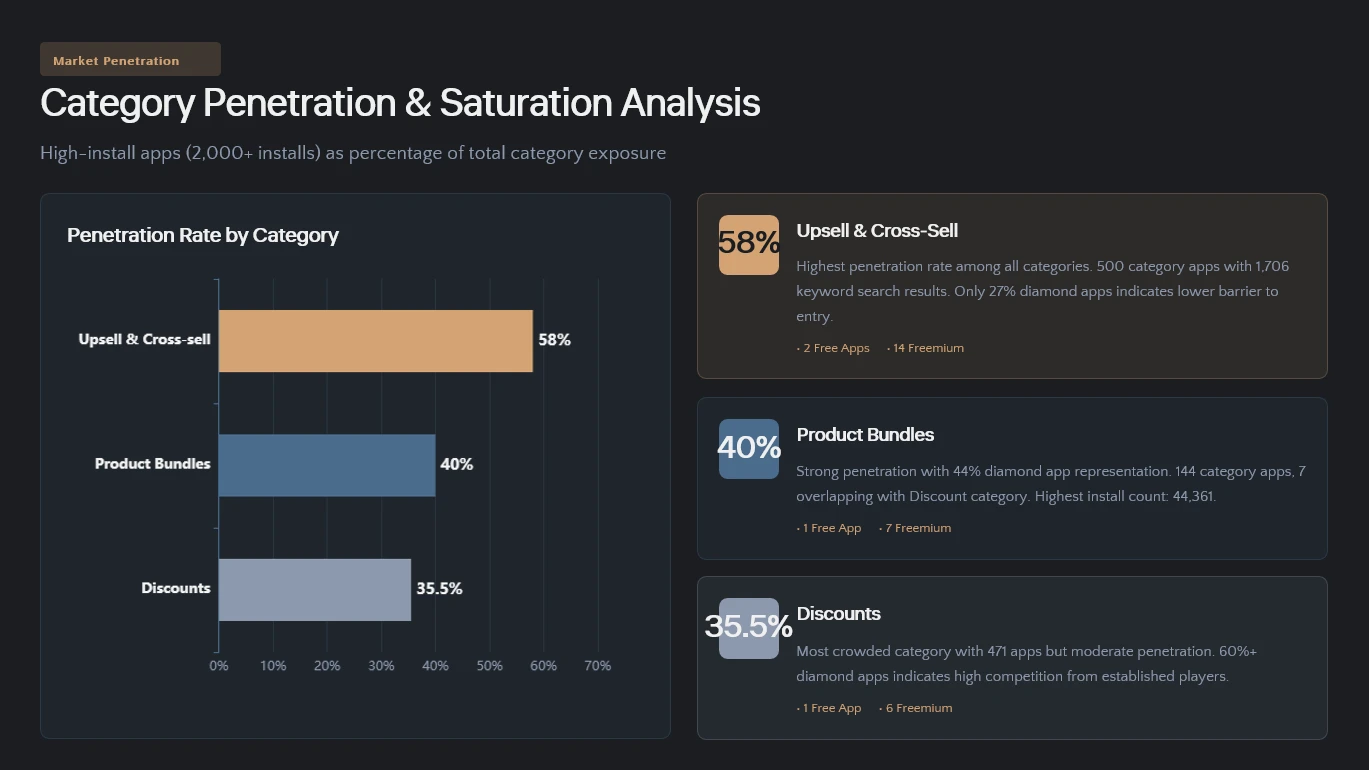This screenshot has height=770, width=1369.
Task: Click the "2 Free Apps" tag
Action: [x=836, y=348]
